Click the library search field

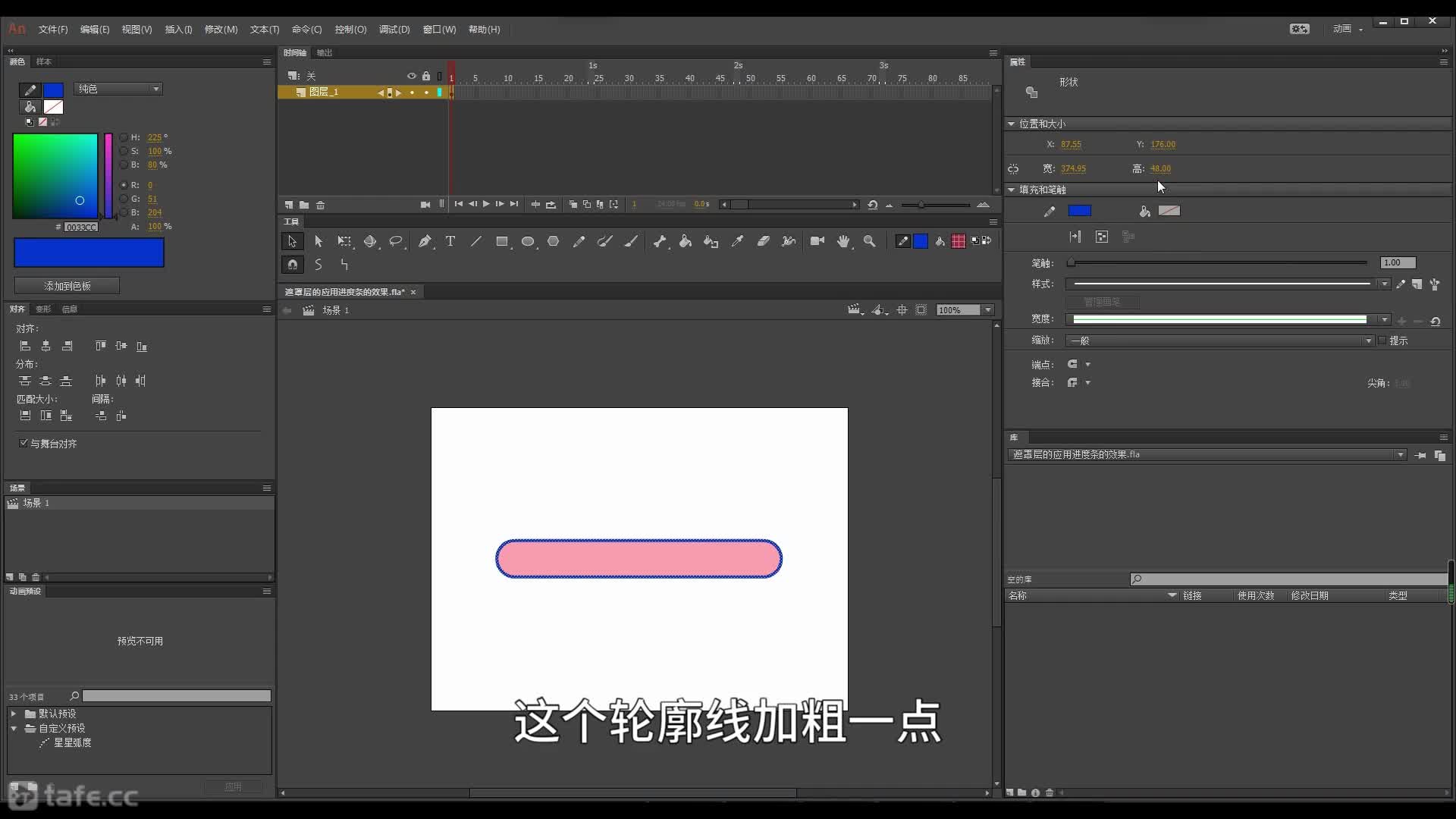tap(1289, 579)
